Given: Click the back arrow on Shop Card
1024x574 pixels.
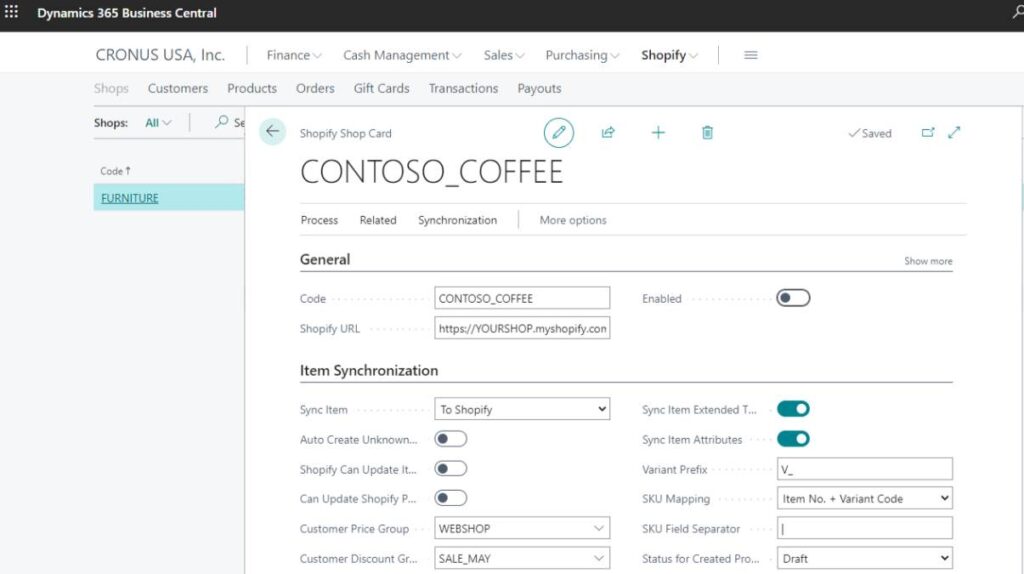Looking at the screenshot, I should [x=272, y=132].
